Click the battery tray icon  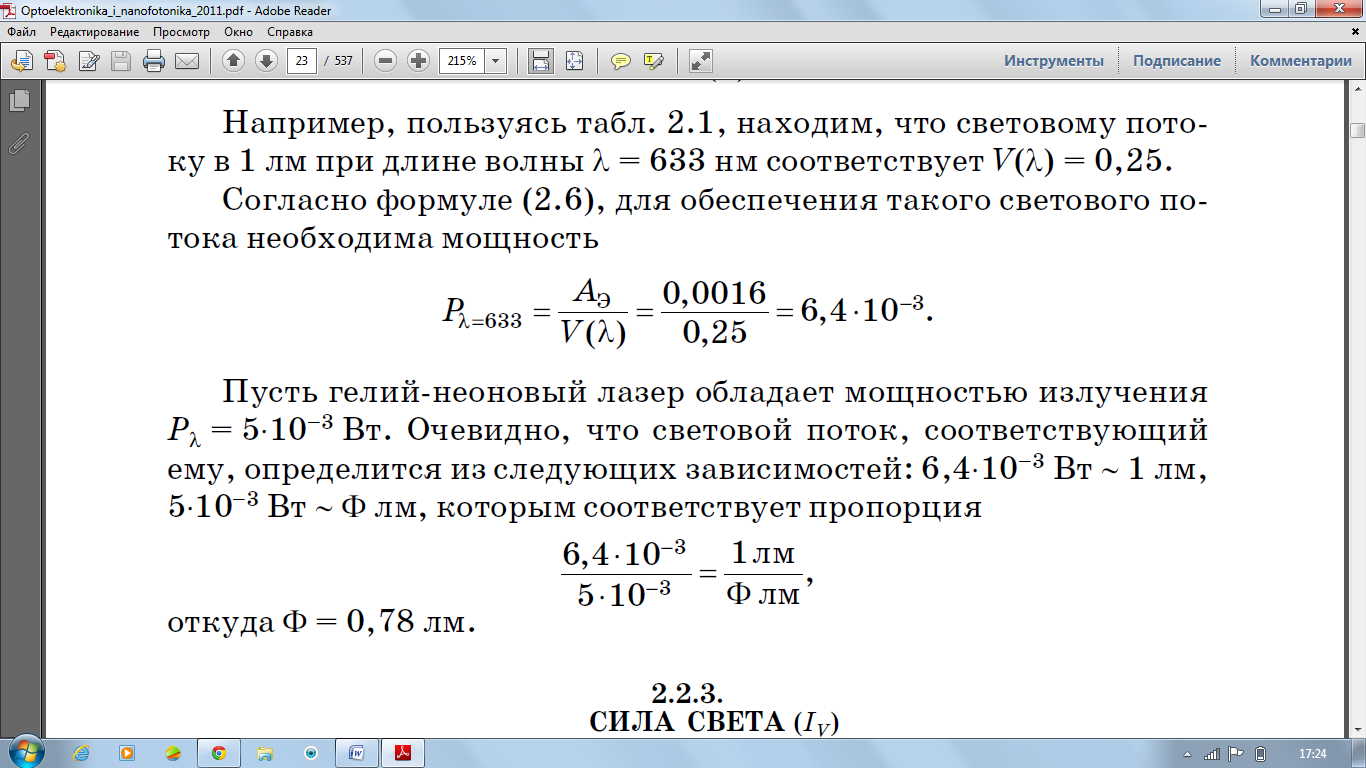1260,754
